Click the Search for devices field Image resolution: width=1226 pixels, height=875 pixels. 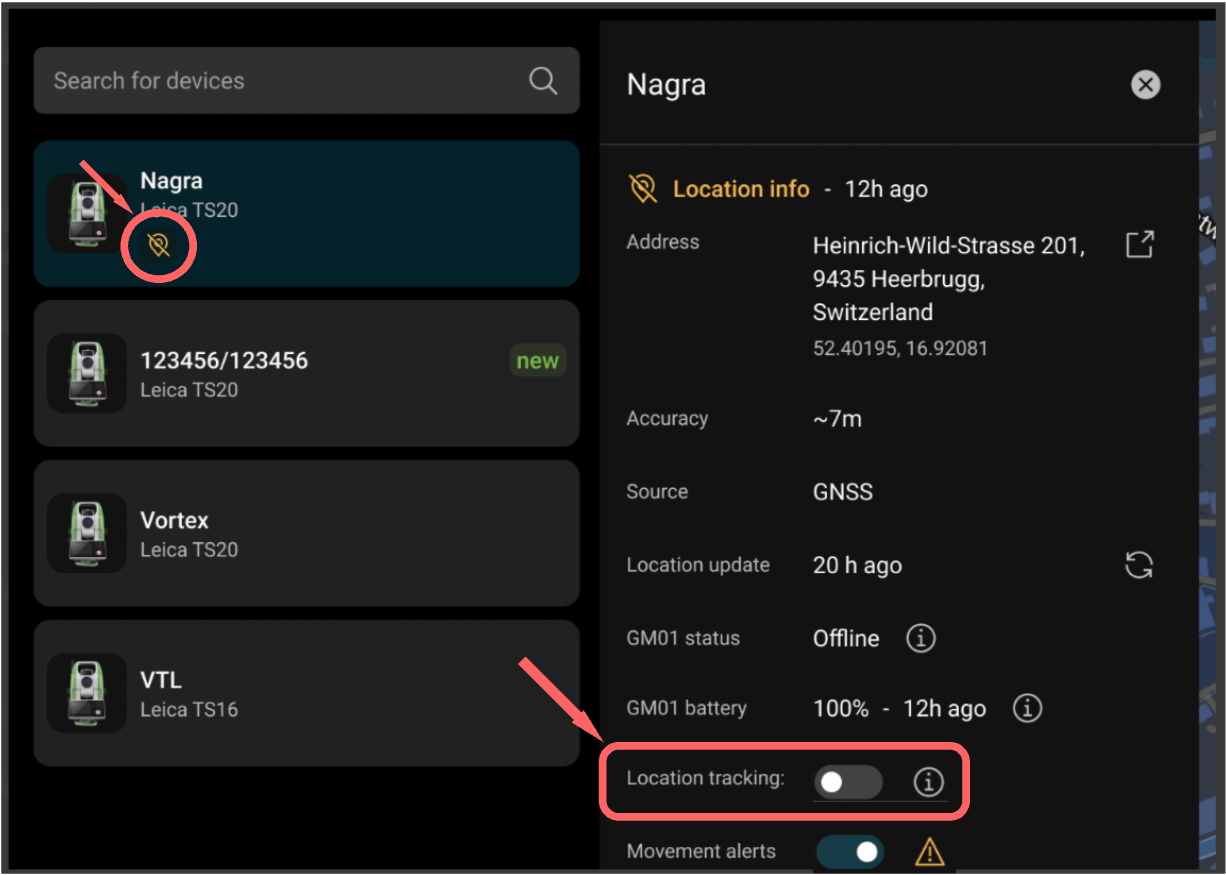coord(280,81)
